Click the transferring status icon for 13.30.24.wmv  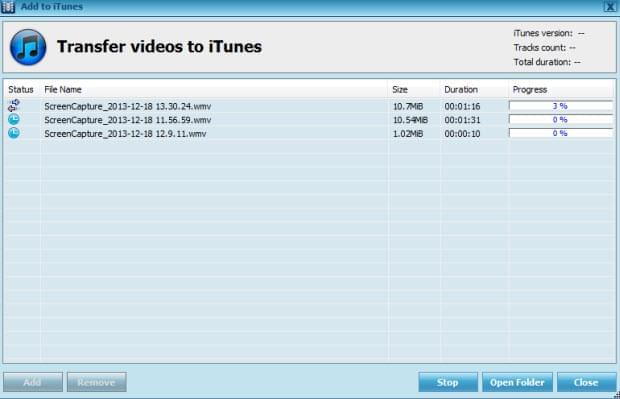tap(14, 106)
